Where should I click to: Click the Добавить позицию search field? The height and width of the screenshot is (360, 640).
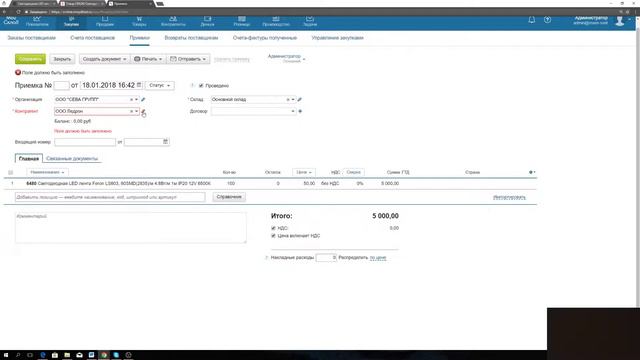tap(110, 197)
